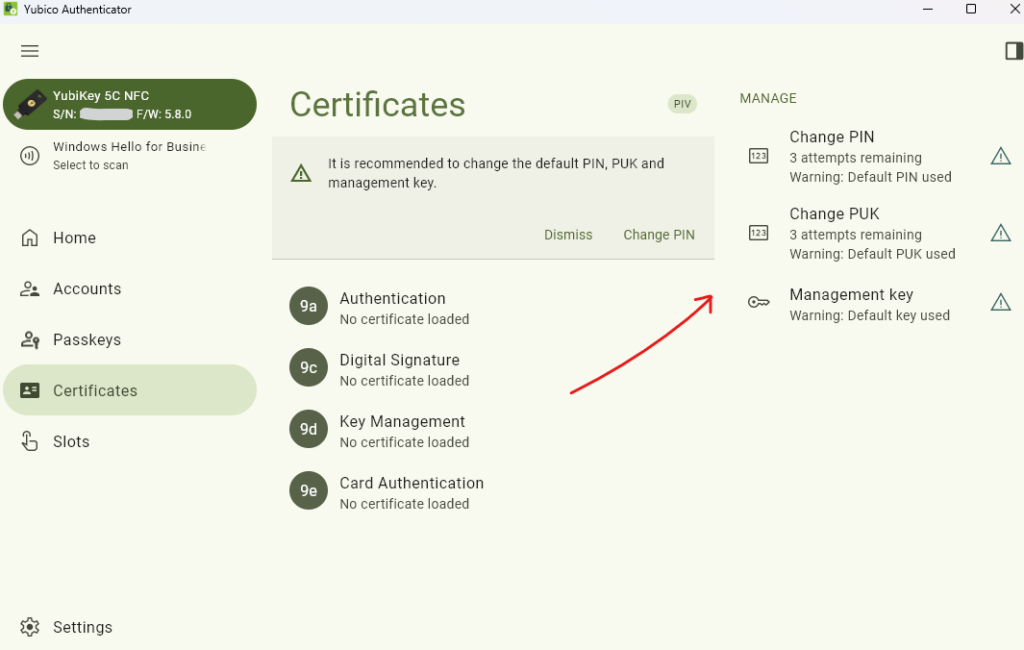Open the 9e Card Authentication slot
Image resolution: width=1024 pixels, height=650 pixels.
tap(493, 491)
